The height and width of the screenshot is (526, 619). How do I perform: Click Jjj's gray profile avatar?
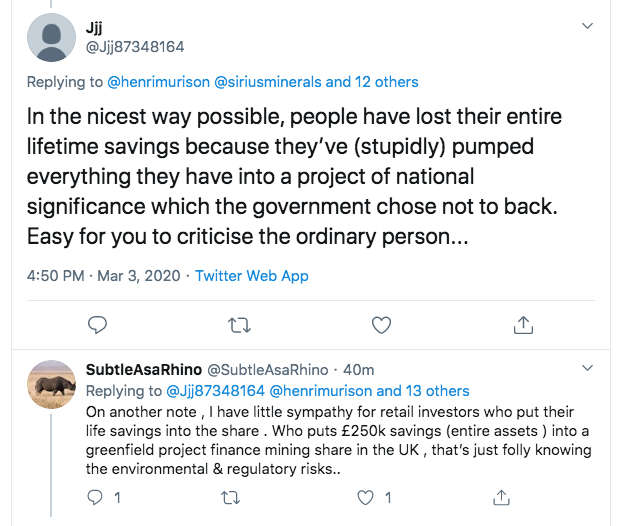(51, 37)
